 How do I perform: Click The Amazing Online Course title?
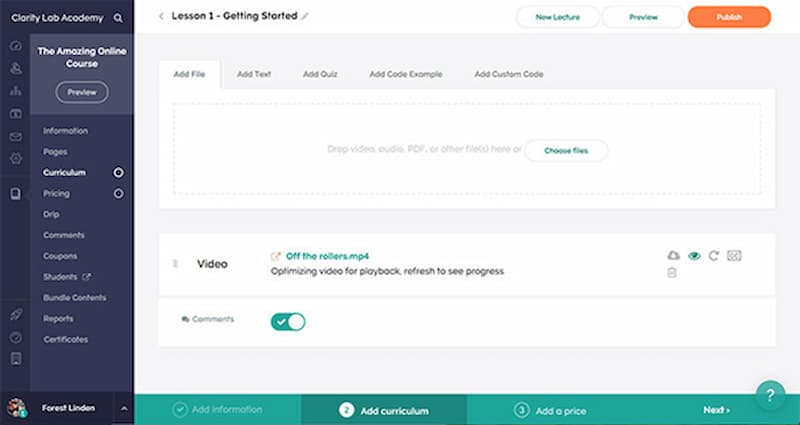pos(82,57)
